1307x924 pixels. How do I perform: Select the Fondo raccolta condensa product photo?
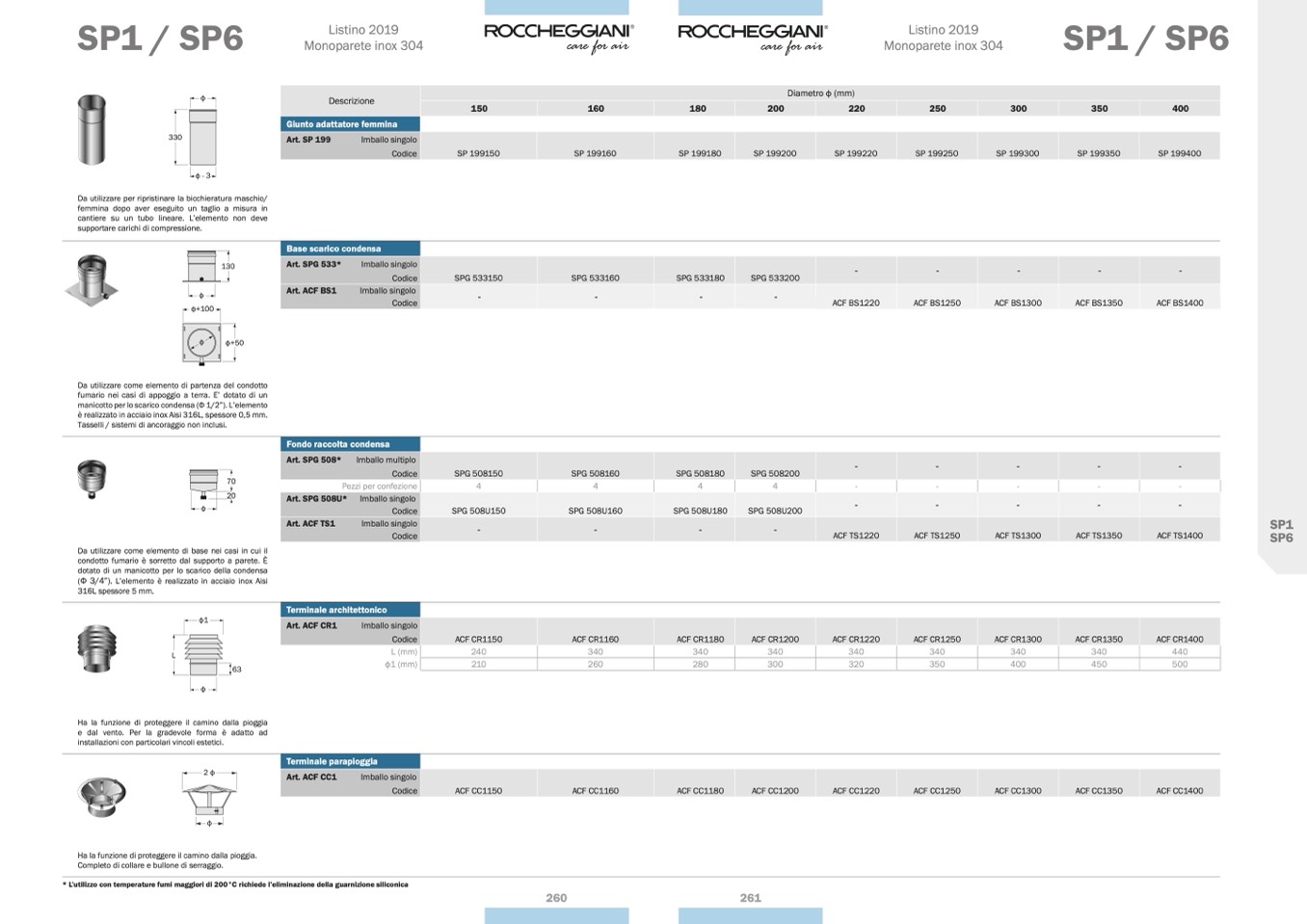click(92, 477)
